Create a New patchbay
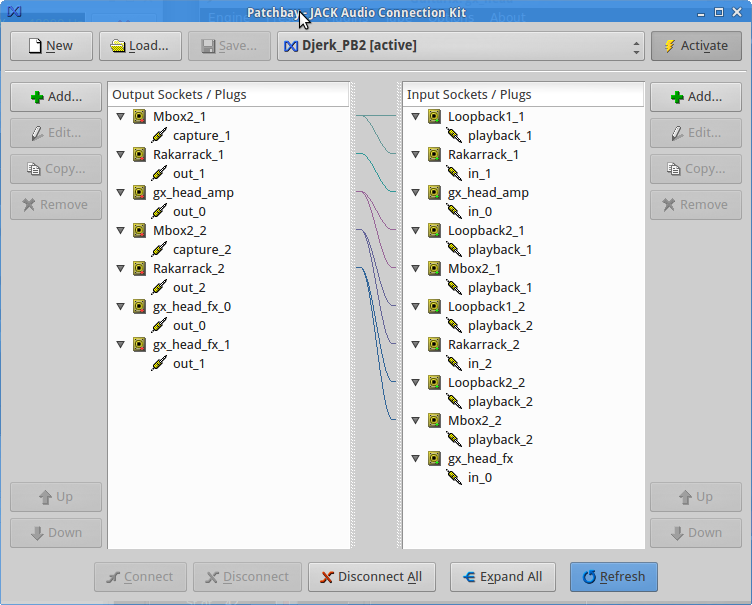The height and width of the screenshot is (605, 752). (51, 46)
